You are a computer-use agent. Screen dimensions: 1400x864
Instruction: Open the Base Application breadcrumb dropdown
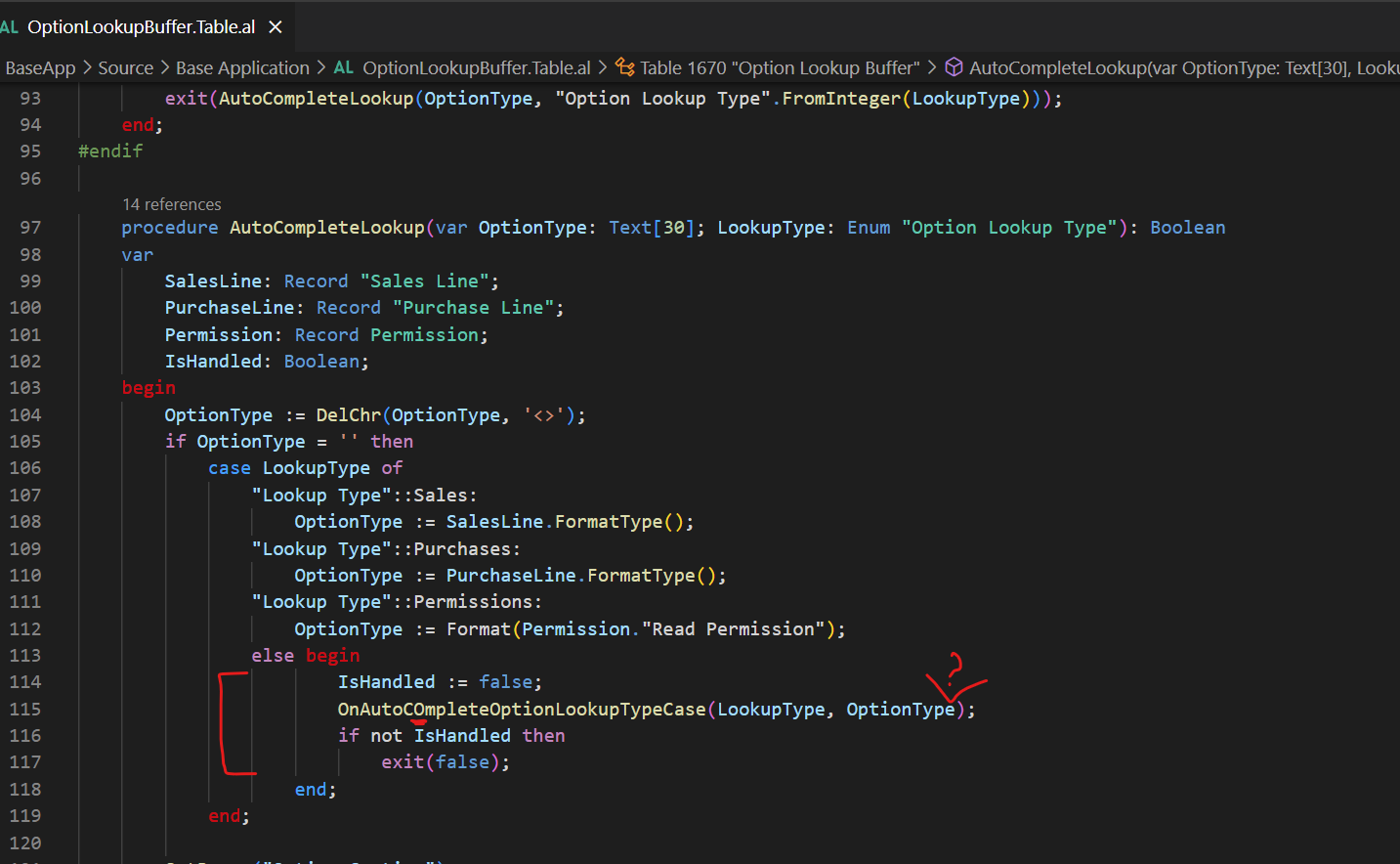242,67
